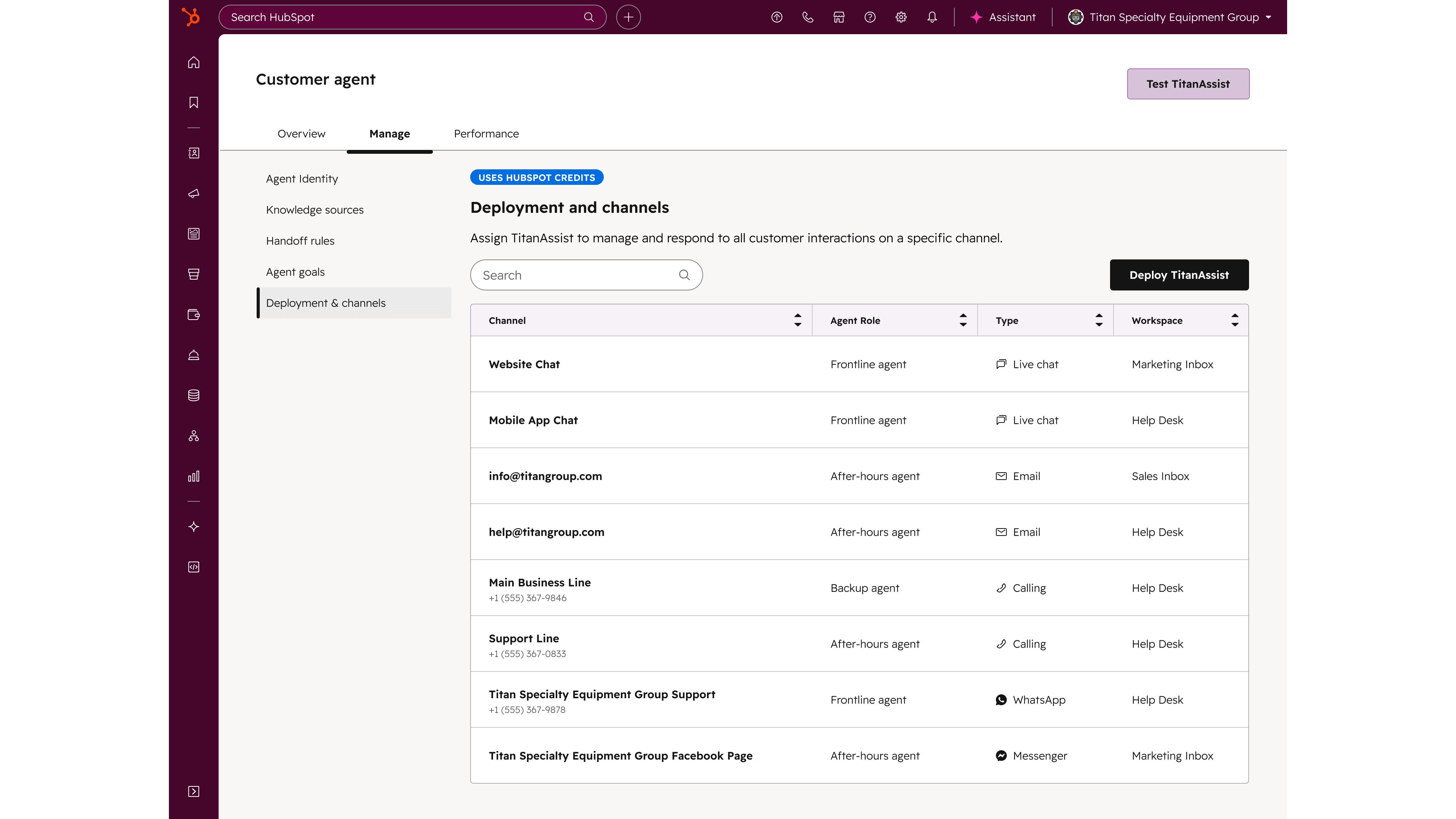Open Titan Specialty Equipment Group Support channel

[602, 695]
